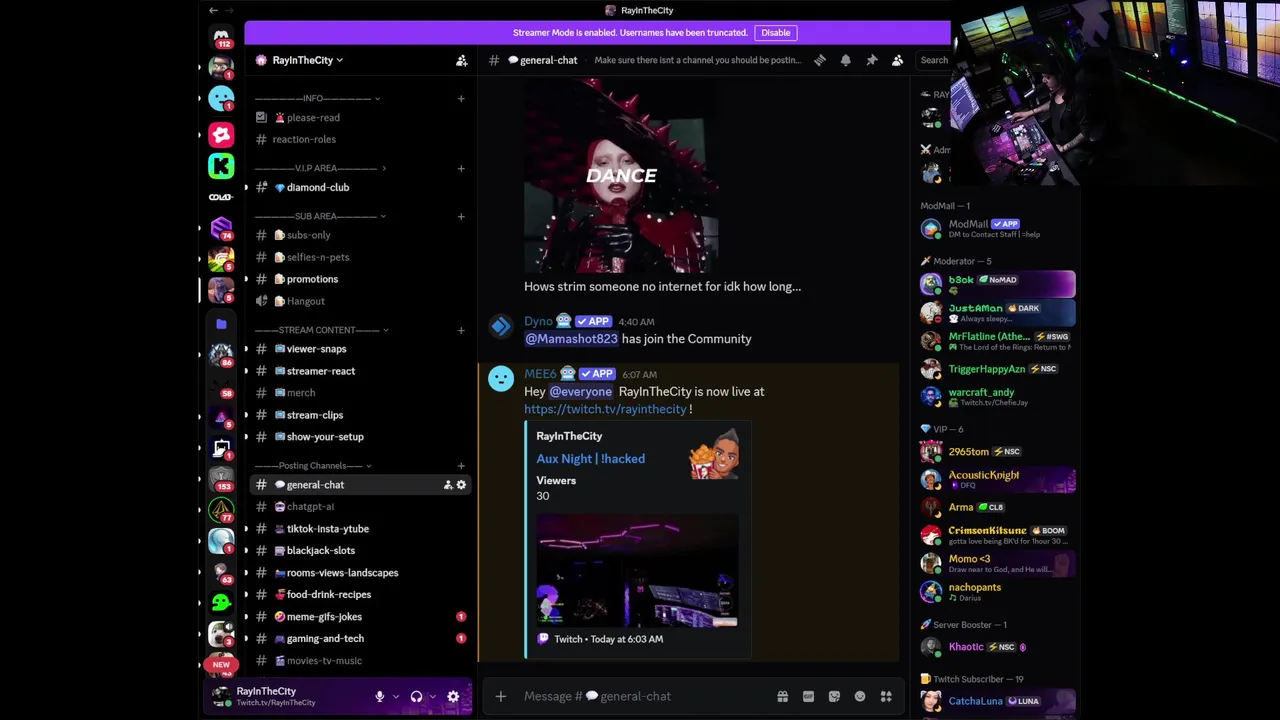Click the RayInTheCity embed author name
The width and height of the screenshot is (1280, 720).
pos(569,436)
